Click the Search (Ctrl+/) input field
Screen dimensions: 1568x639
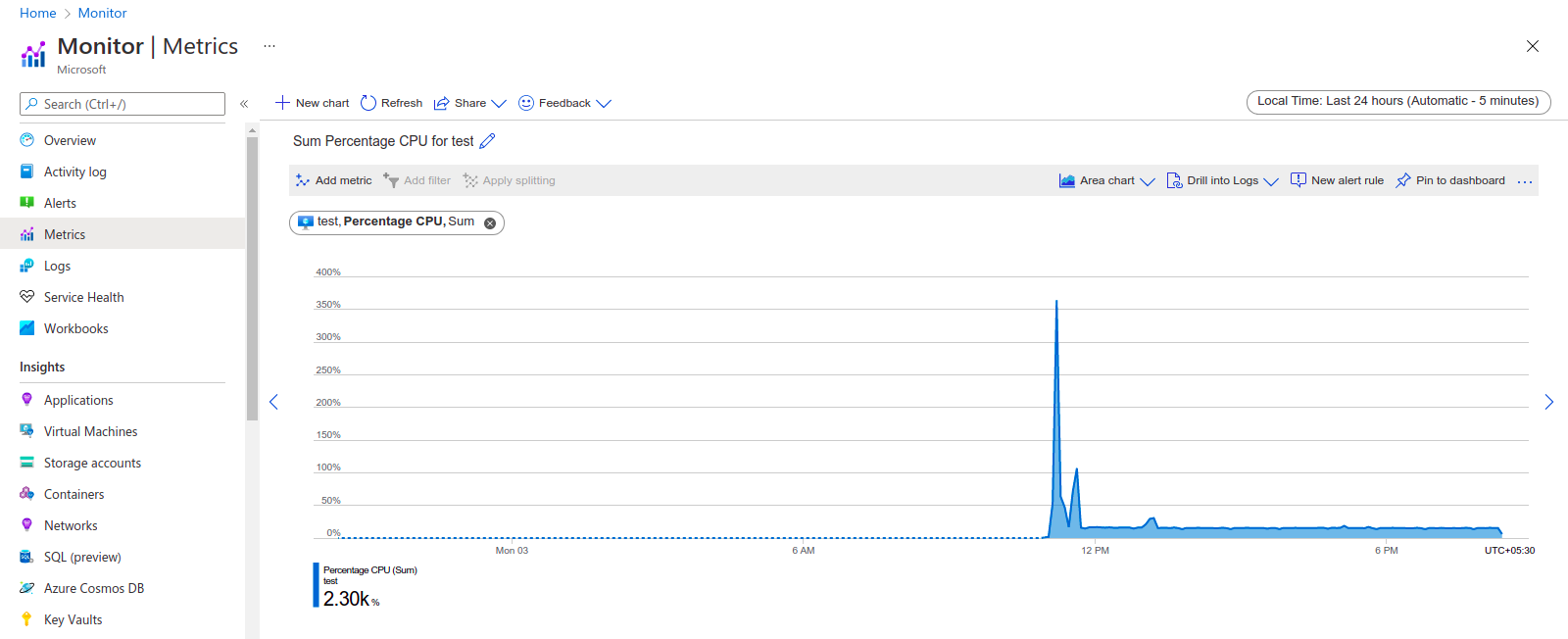click(122, 104)
